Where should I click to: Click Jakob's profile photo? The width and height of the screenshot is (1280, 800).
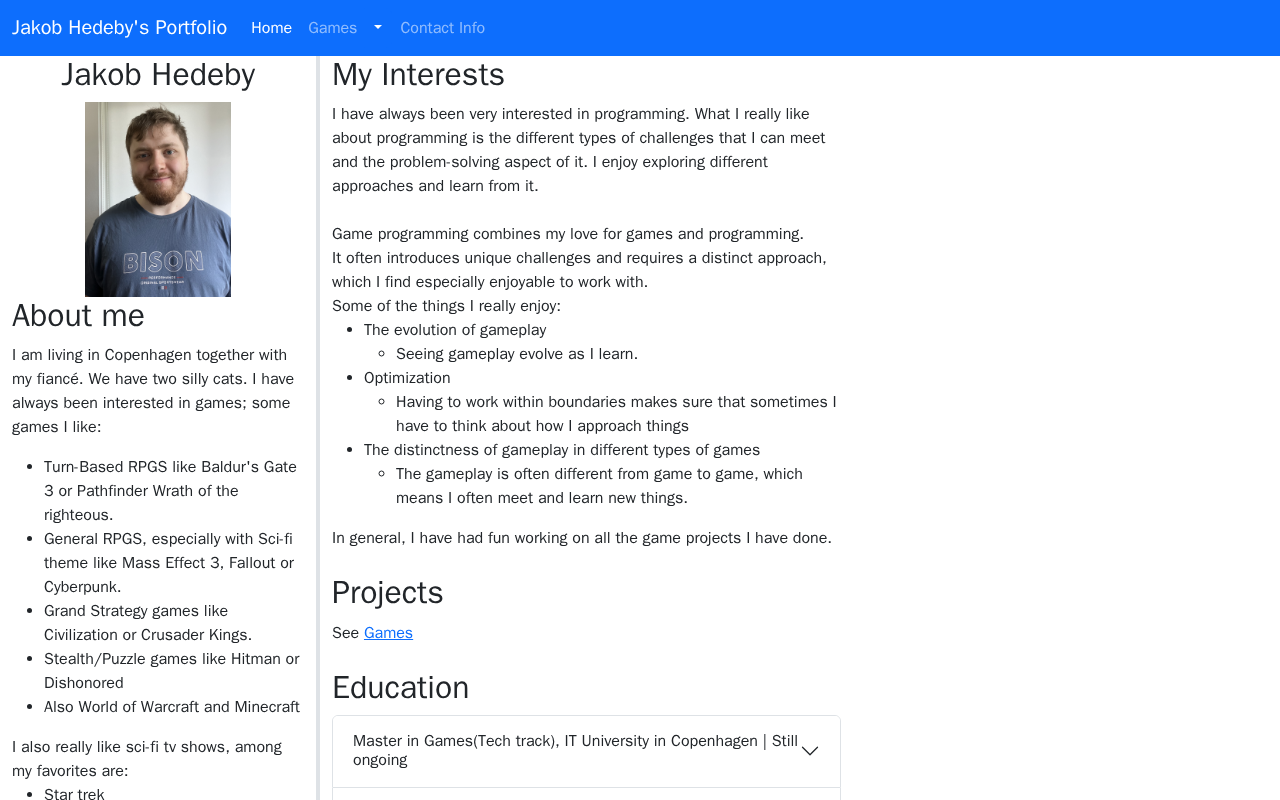pos(158,199)
